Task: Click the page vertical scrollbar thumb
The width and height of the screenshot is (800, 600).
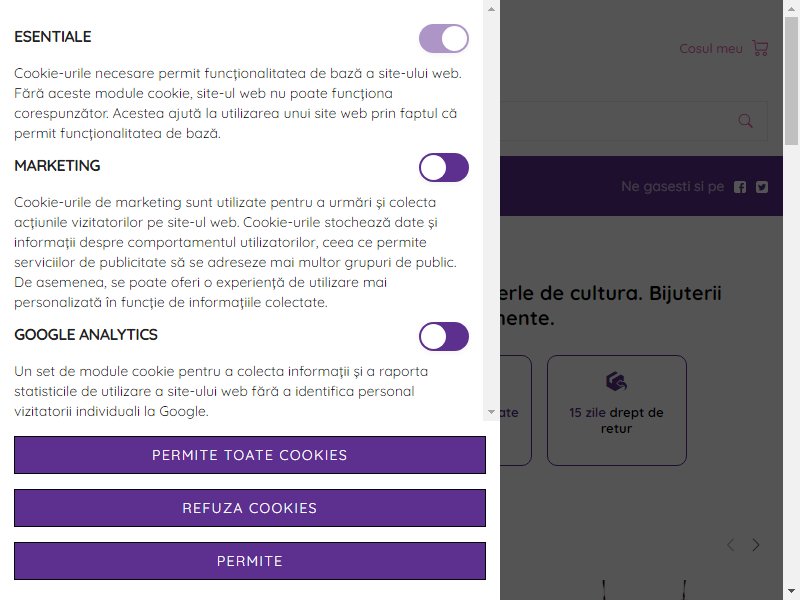Action: 791,81
